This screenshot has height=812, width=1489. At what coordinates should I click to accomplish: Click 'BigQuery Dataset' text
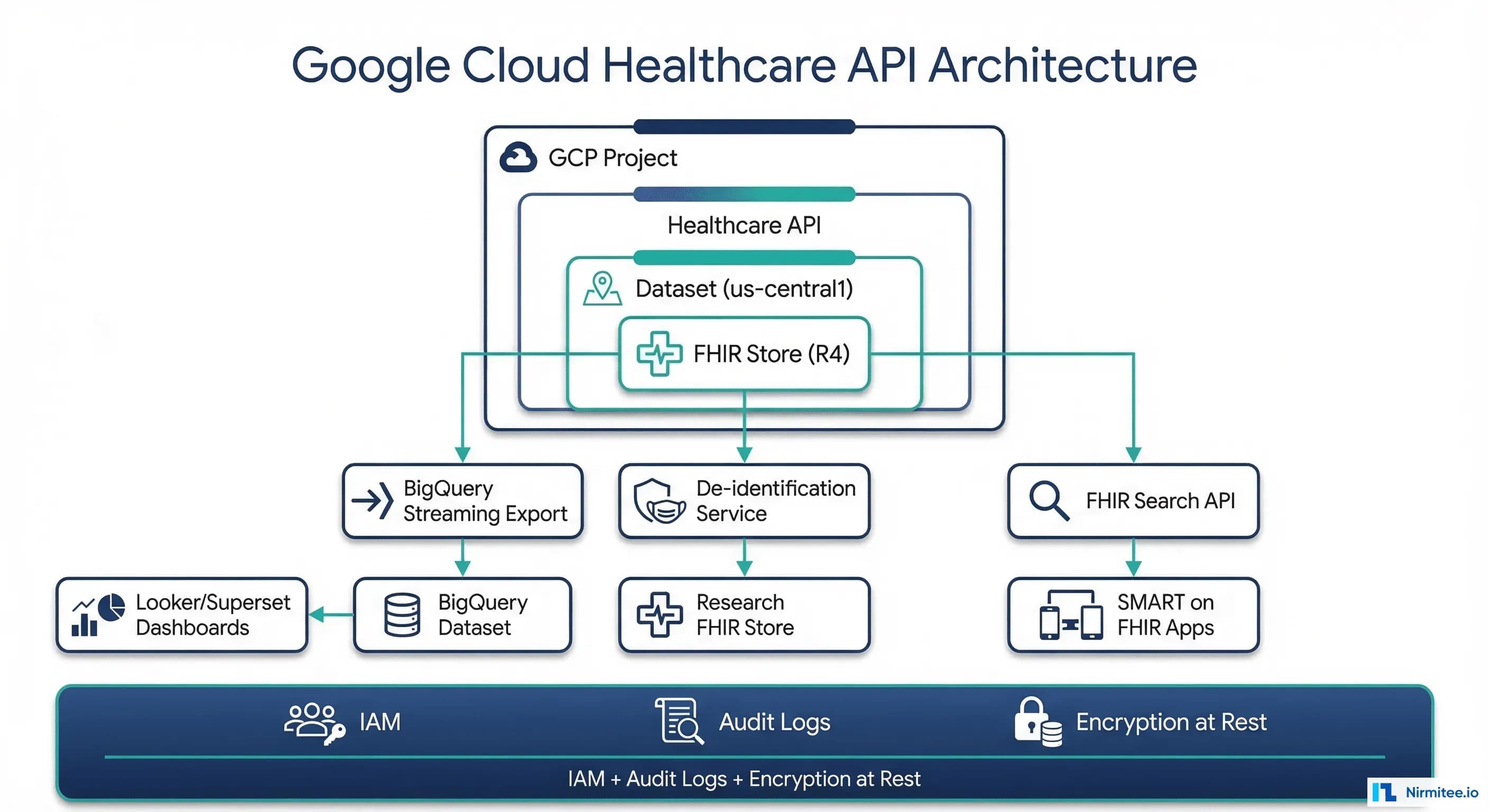click(483, 614)
